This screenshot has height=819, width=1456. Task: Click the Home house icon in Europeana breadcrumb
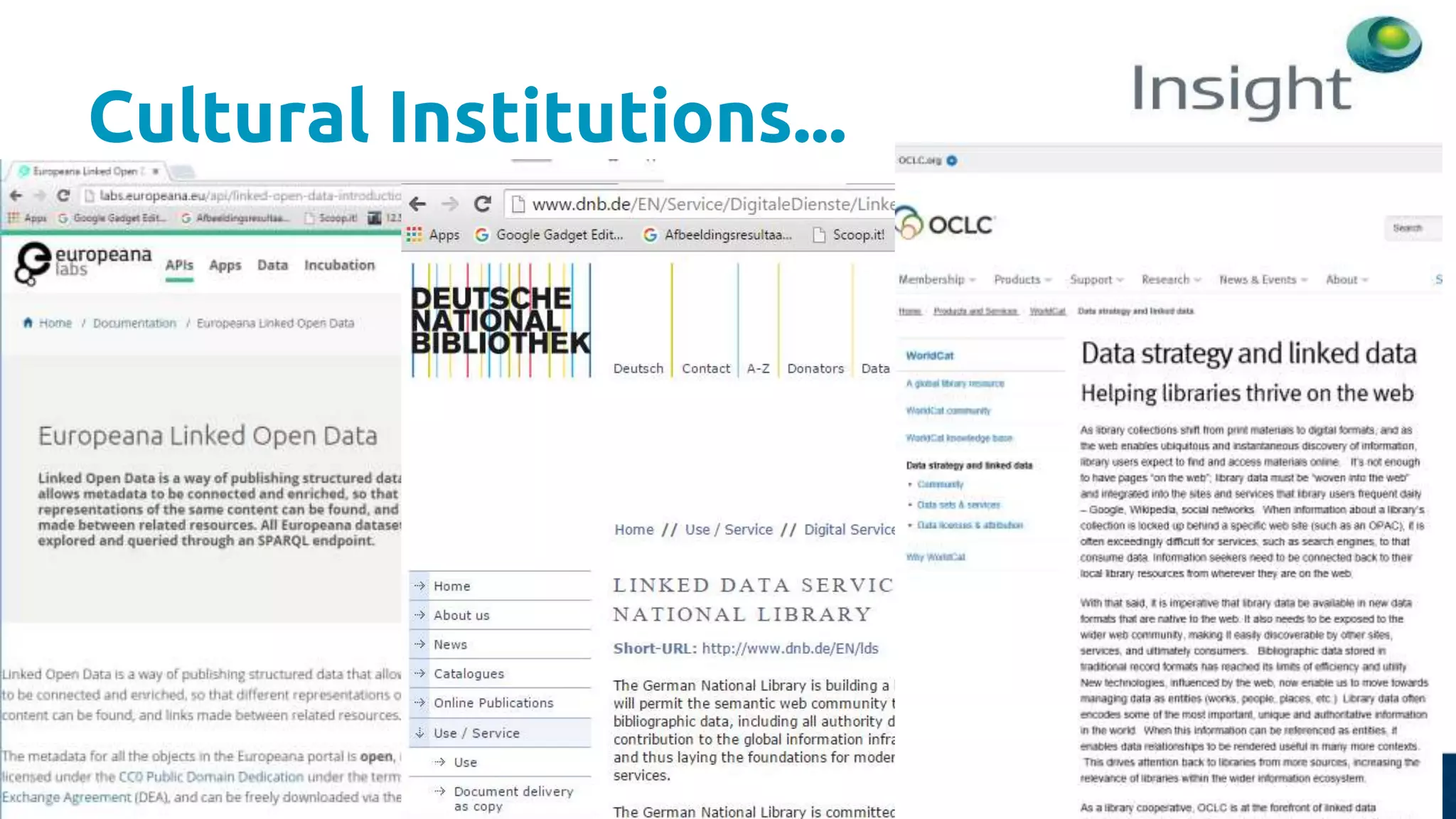(x=28, y=323)
